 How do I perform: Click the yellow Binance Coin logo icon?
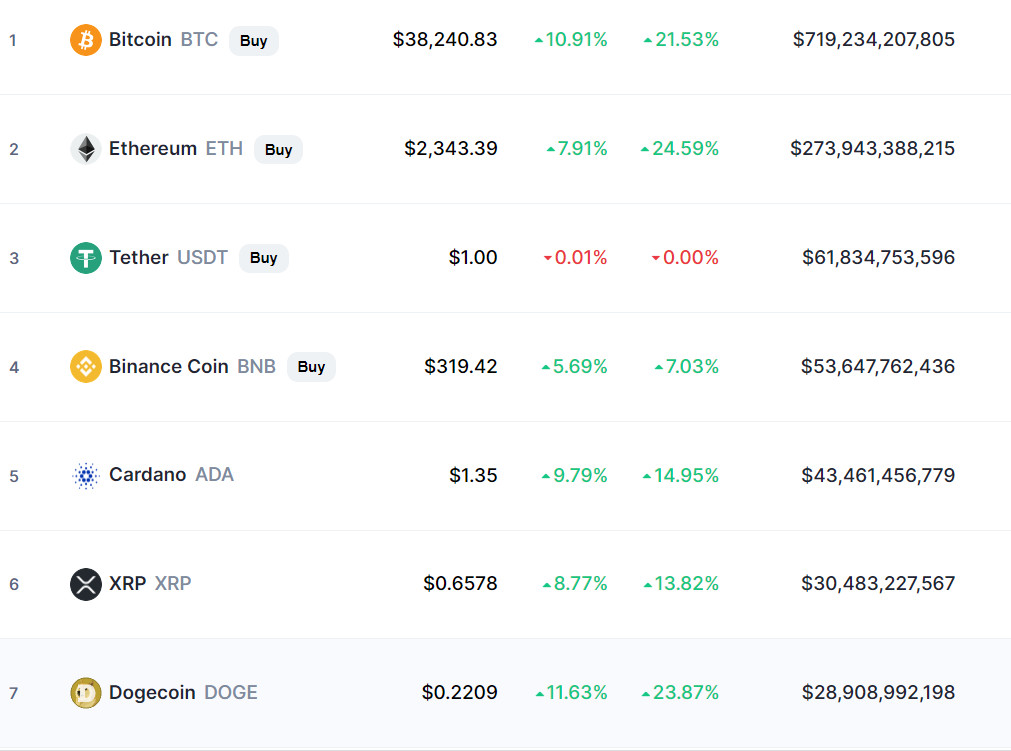pyautogui.click(x=86, y=366)
